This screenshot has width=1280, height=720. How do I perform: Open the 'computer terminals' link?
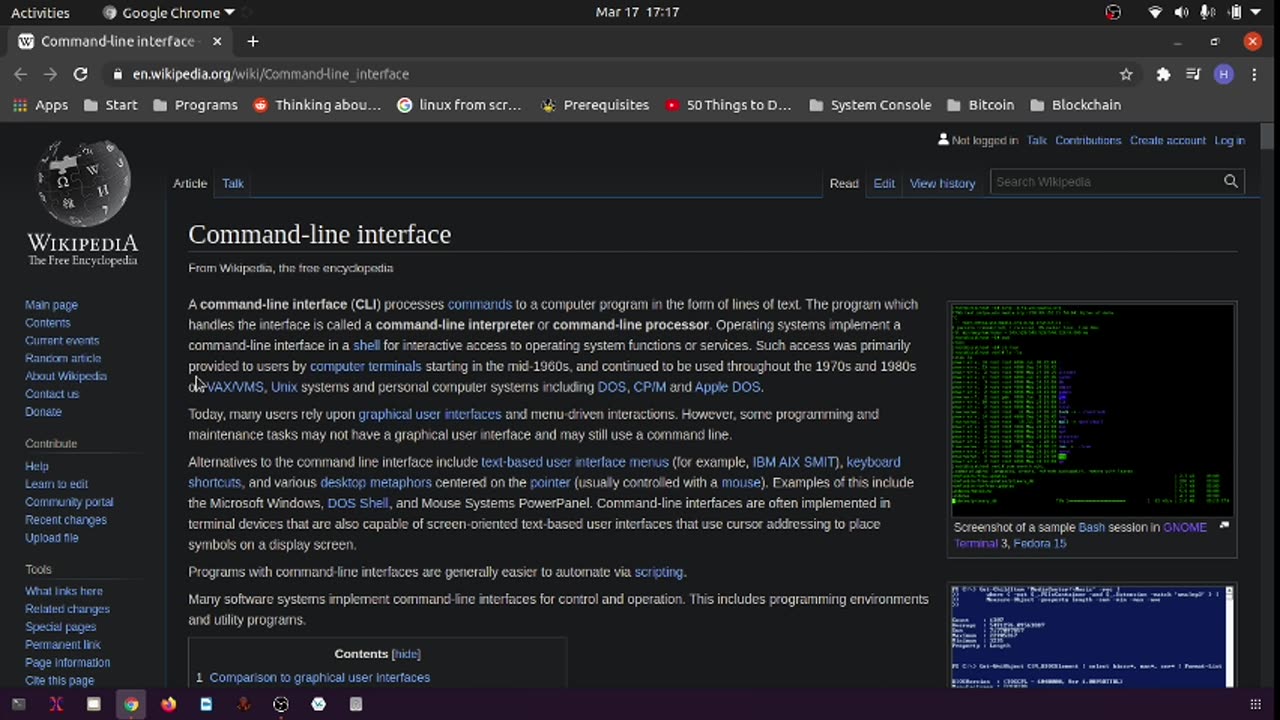point(365,366)
